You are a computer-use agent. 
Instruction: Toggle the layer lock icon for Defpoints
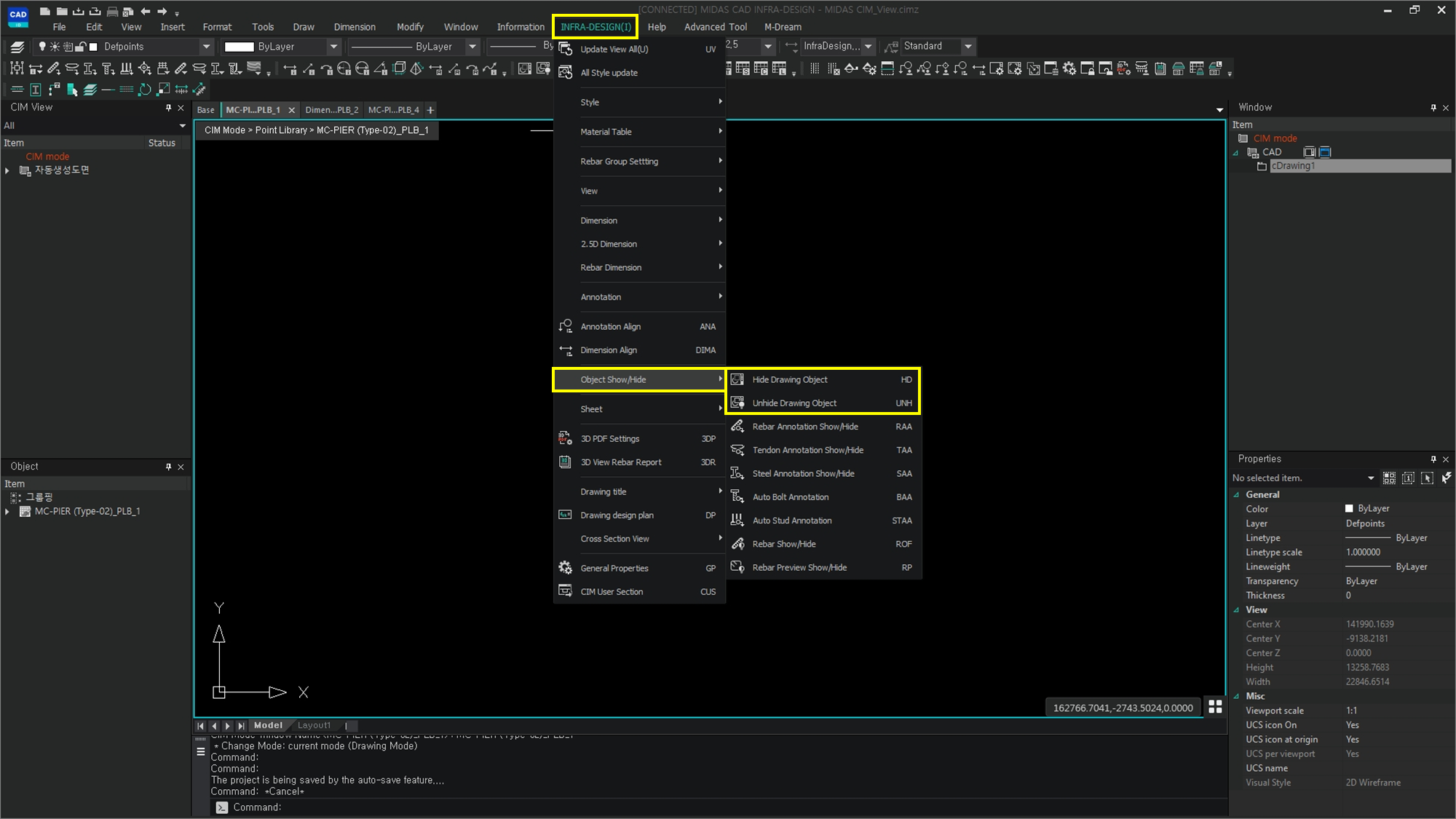pos(81,47)
